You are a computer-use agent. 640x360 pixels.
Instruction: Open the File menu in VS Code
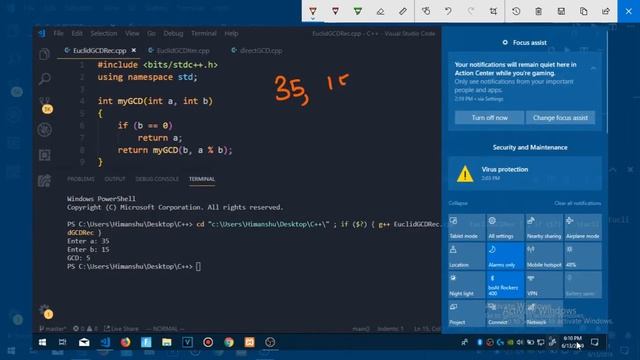point(58,33)
